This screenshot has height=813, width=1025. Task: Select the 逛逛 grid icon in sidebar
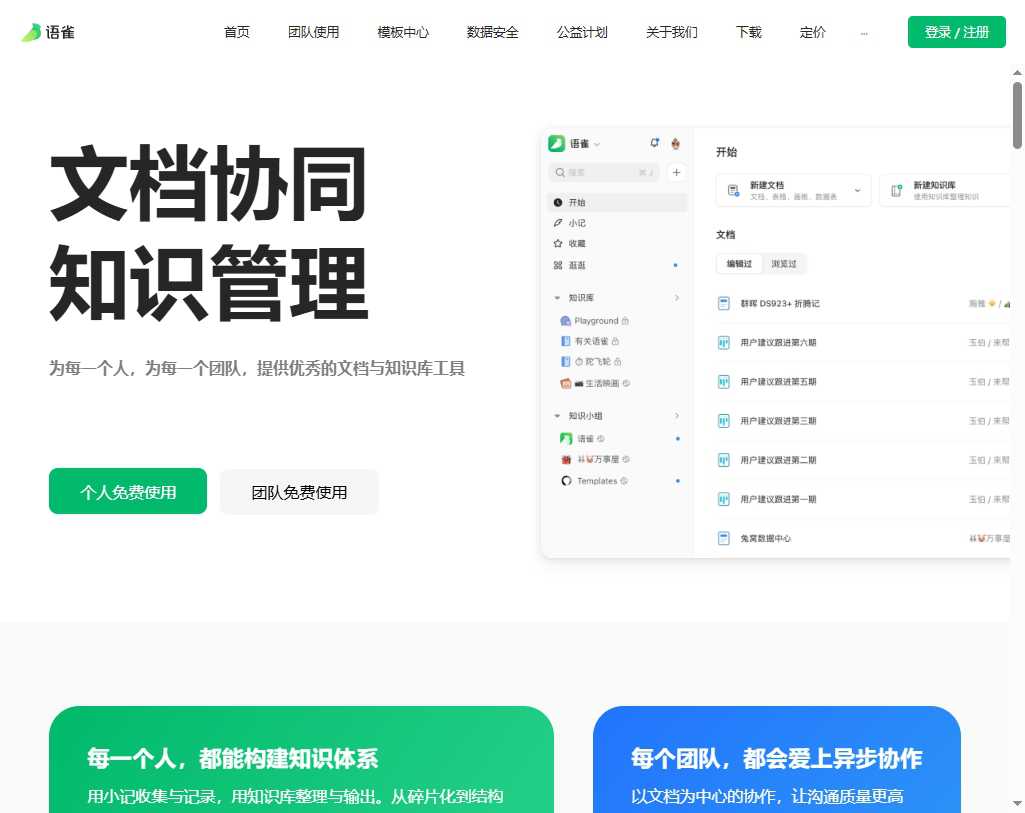pos(558,265)
